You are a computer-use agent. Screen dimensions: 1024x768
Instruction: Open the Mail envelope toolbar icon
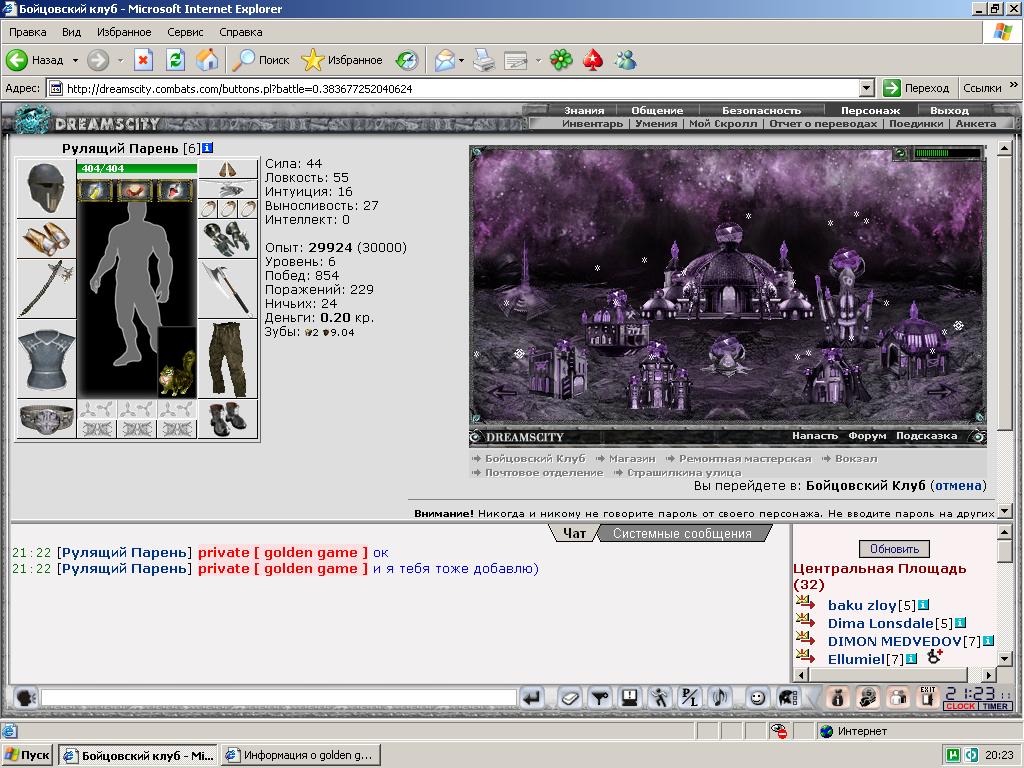[445, 60]
